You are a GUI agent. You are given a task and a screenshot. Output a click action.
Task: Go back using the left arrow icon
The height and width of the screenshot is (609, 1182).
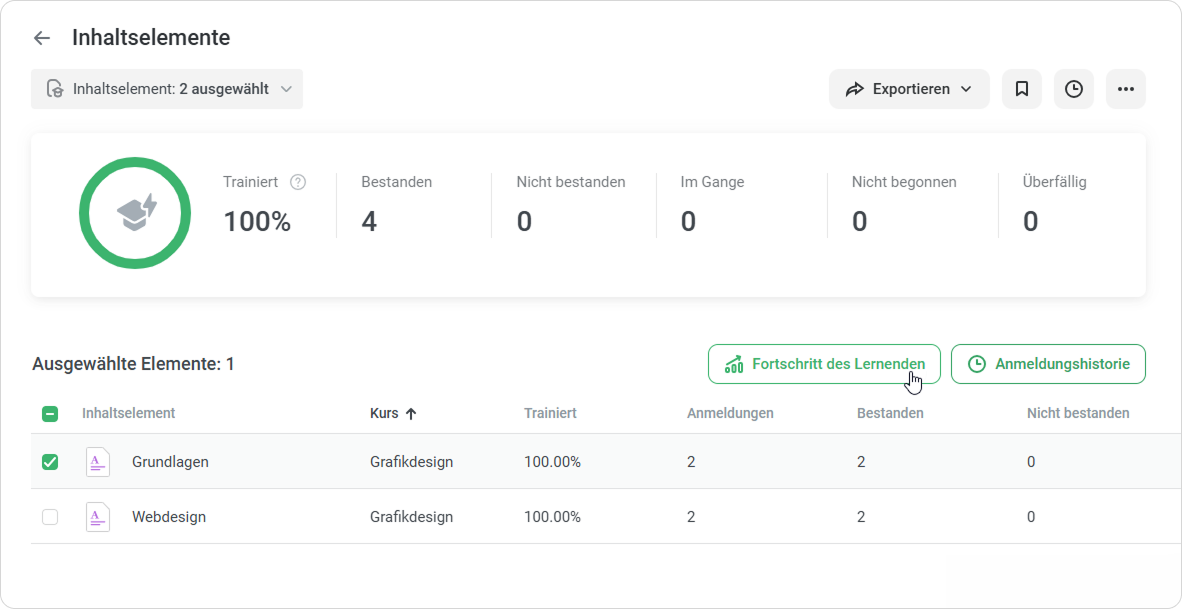point(41,38)
